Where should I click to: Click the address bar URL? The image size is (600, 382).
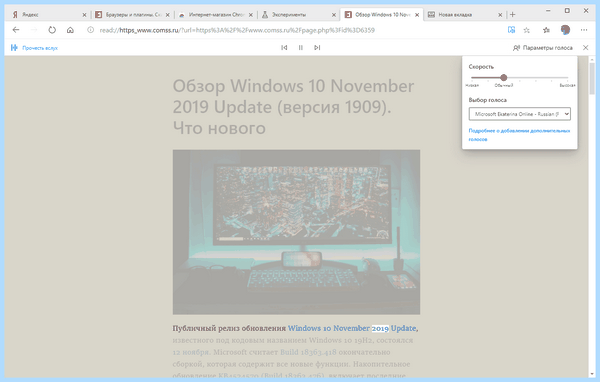[237, 30]
